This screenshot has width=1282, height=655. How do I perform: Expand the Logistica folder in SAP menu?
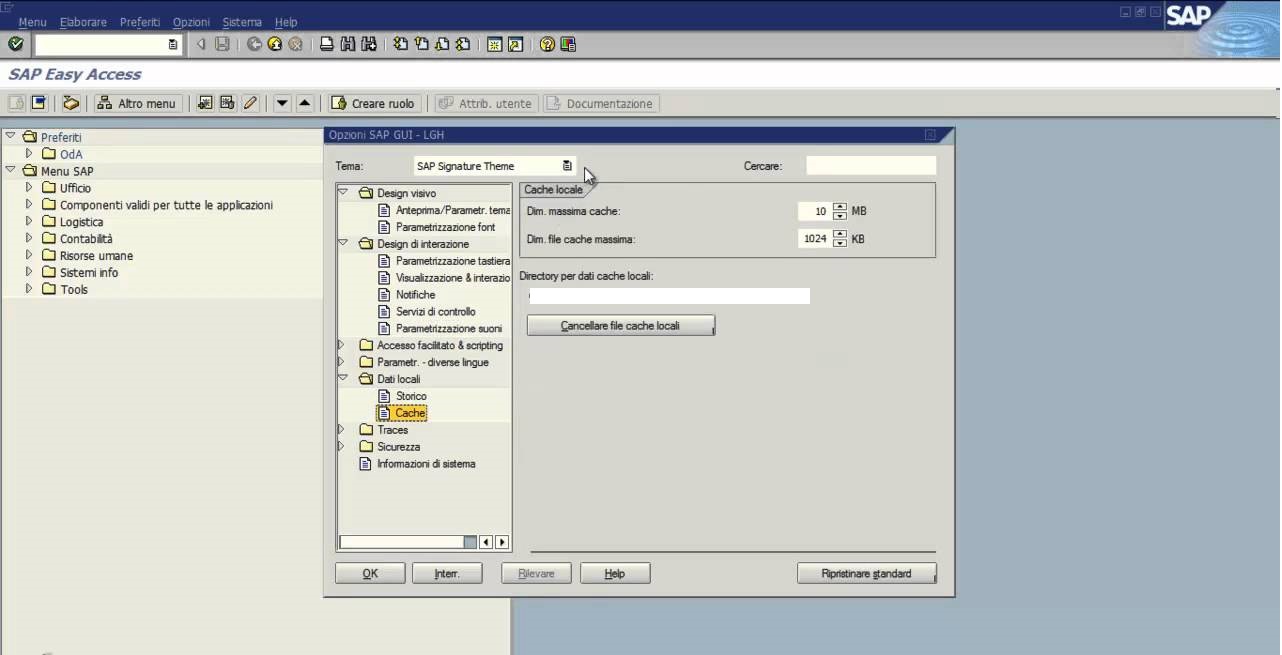[x=29, y=221]
